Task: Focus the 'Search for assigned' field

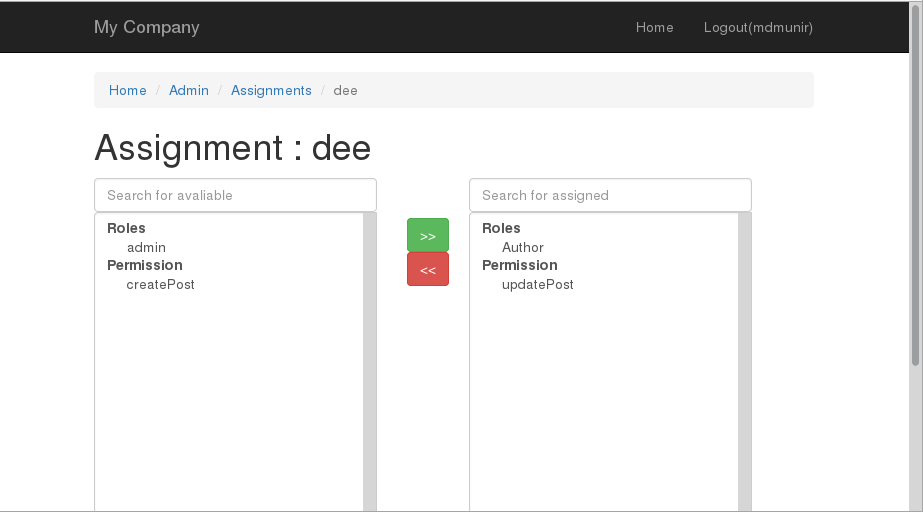Action: [x=610, y=195]
